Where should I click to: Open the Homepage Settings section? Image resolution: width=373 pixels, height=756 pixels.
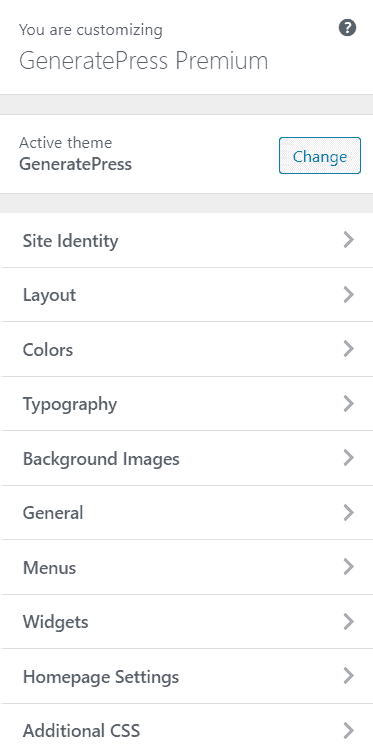tap(186, 676)
